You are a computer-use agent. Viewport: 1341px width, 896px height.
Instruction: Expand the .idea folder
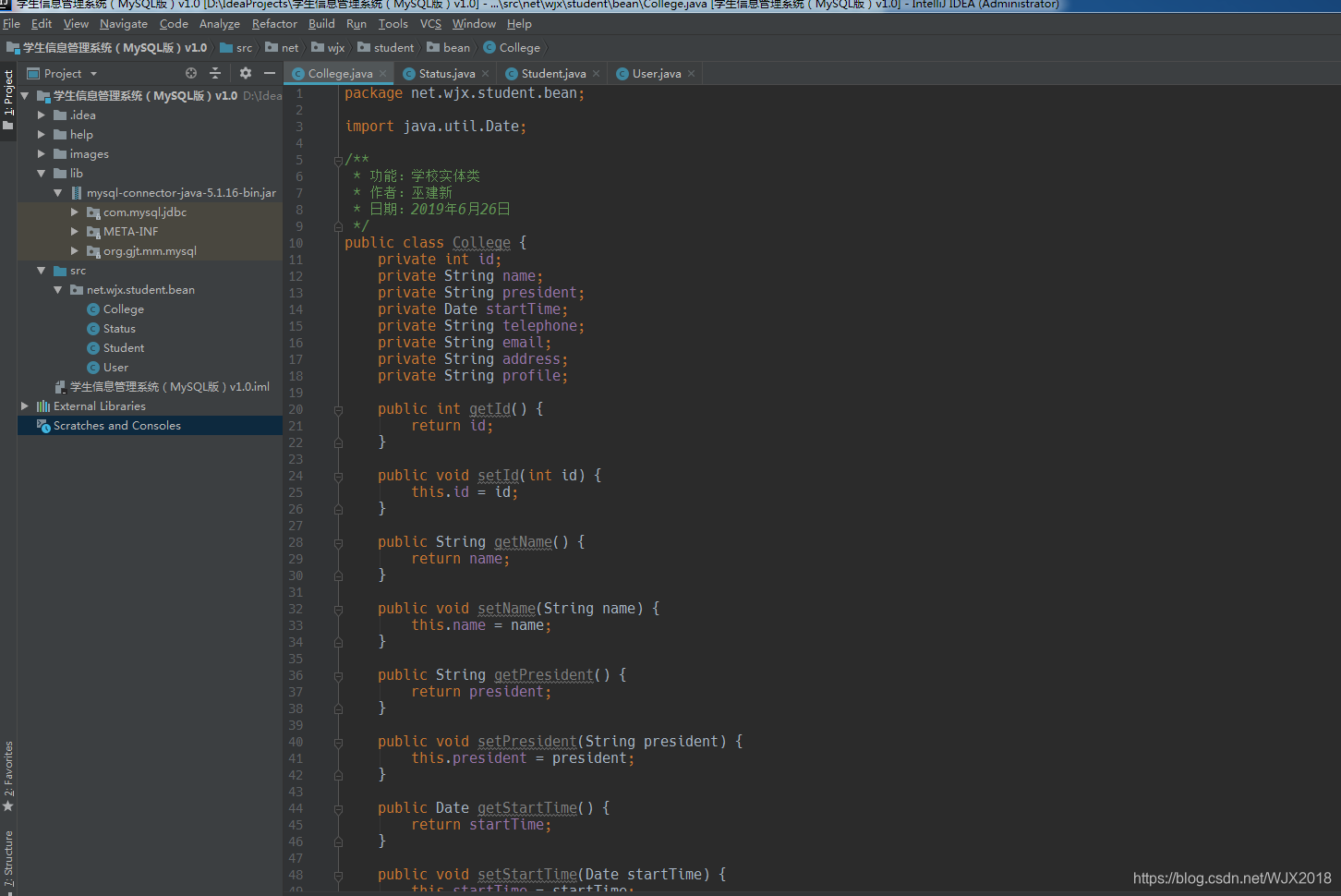[41, 115]
